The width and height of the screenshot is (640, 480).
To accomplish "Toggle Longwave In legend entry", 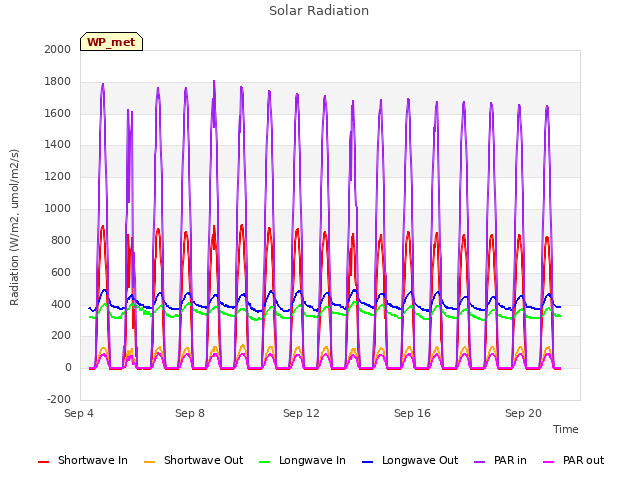I will [302, 460].
